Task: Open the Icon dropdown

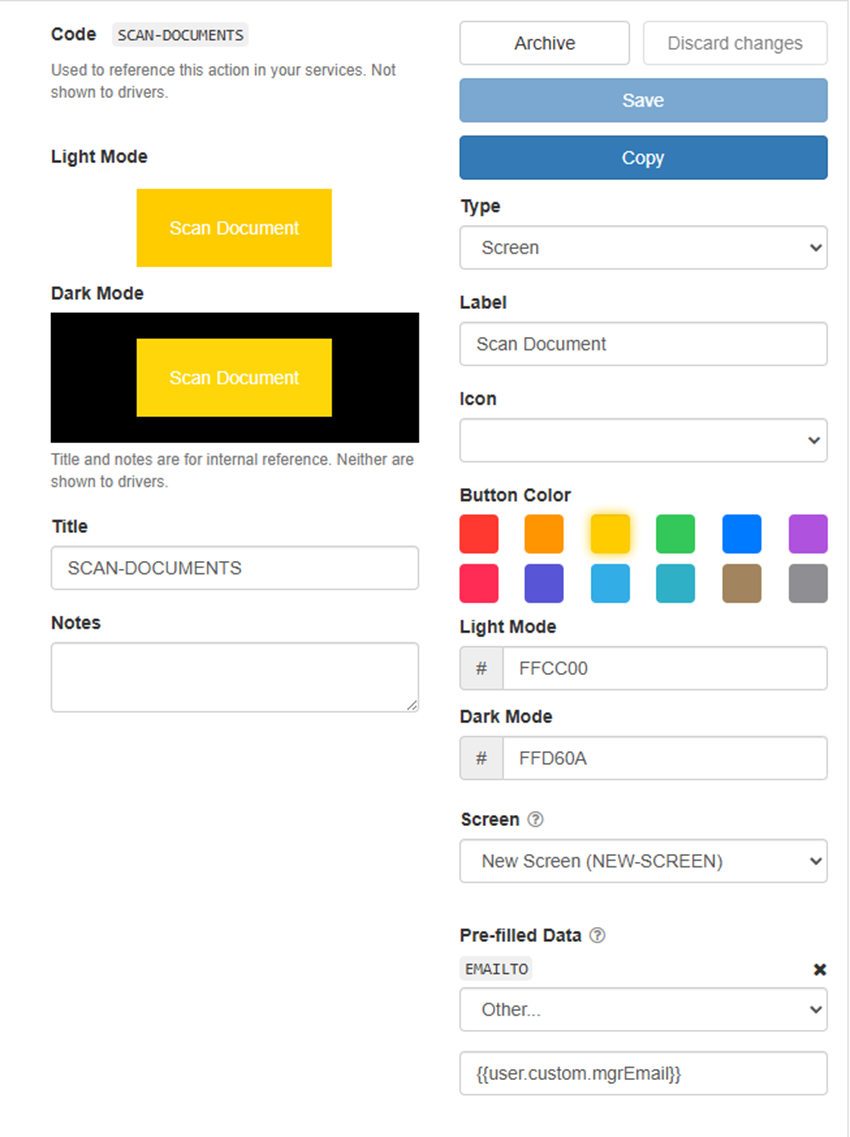Action: (643, 440)
